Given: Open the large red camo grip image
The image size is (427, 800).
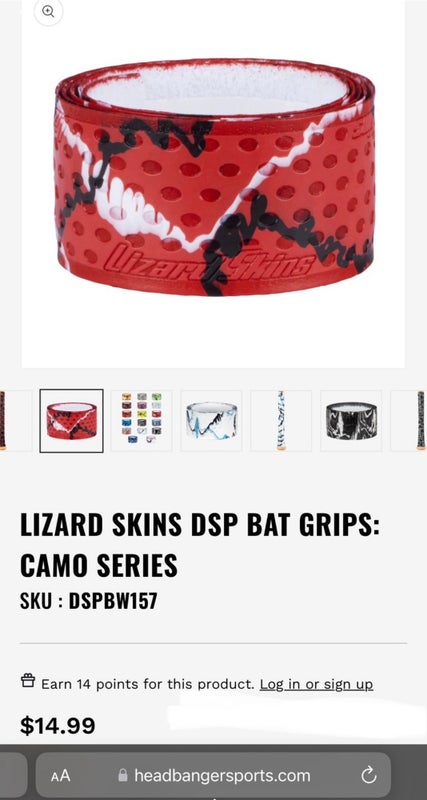Looking at the screenshot, I should point(213,177).
